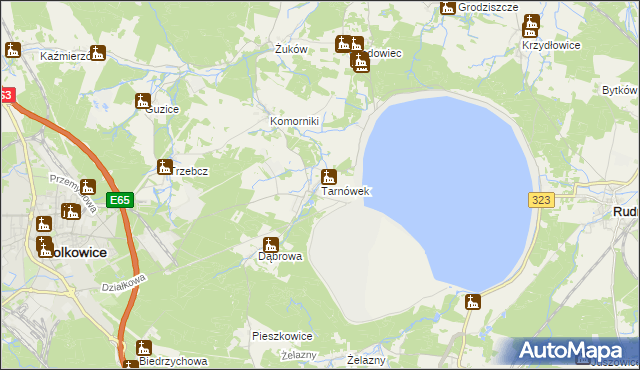The image size is (640, 370).
Task: Click the Tarnówek label
Action: 345,191
